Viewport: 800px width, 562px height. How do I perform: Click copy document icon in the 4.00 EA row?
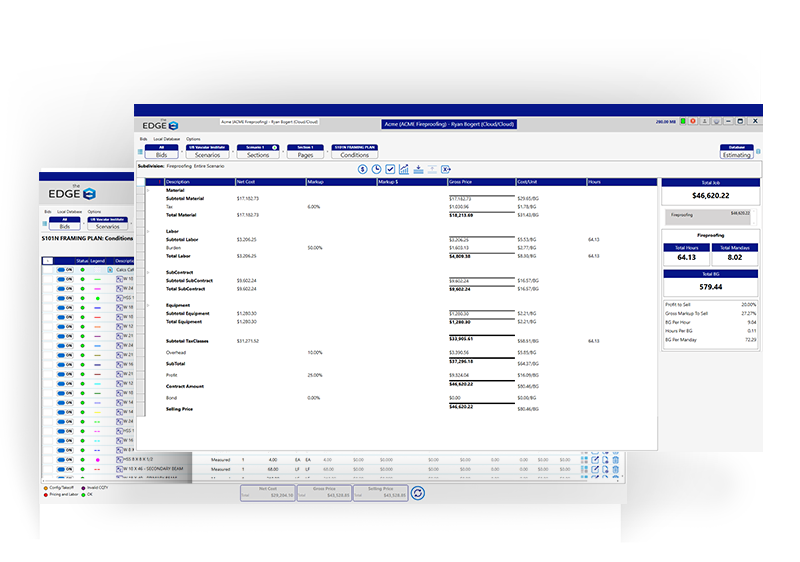(605, 460)
